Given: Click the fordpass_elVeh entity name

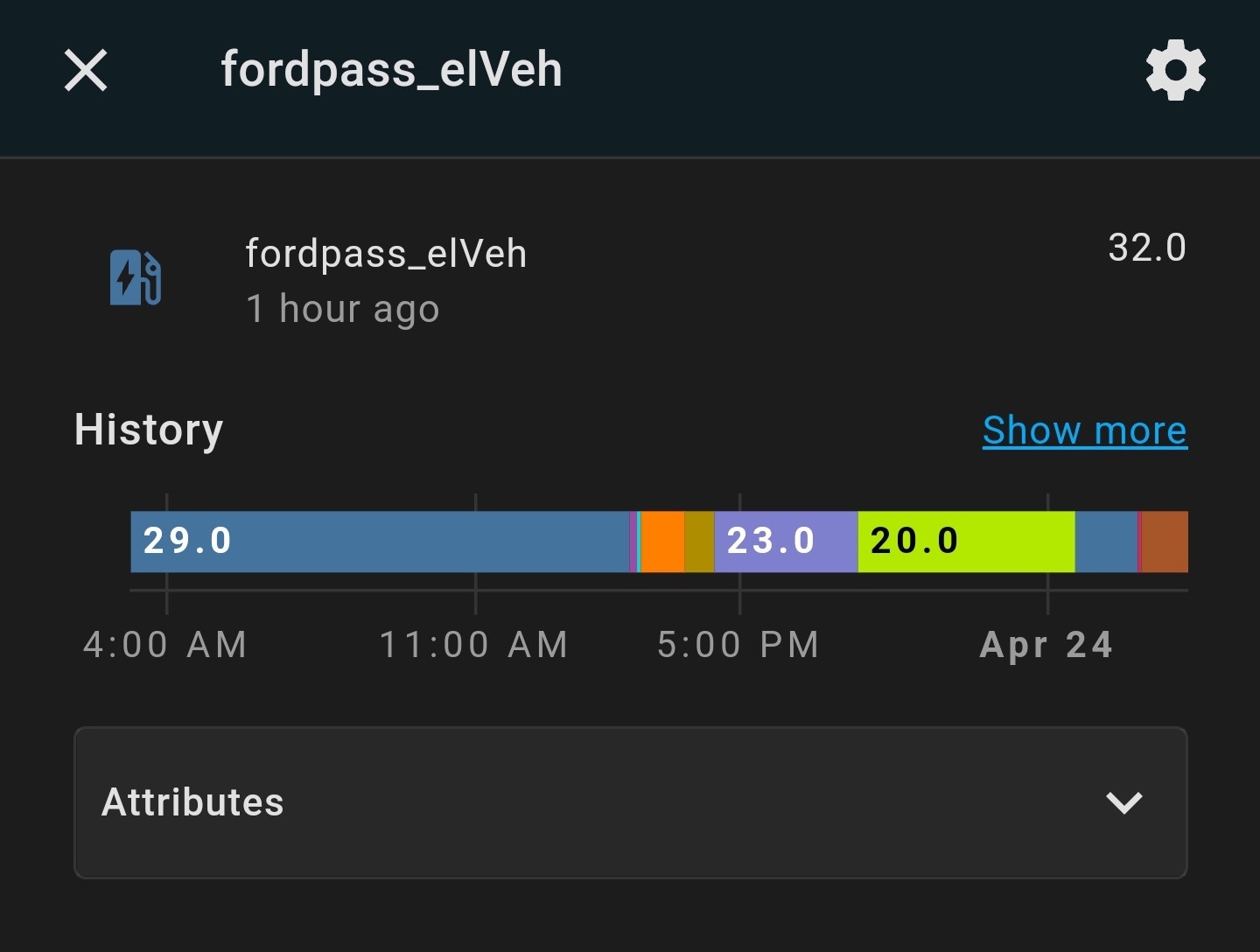Looking at the screenshot, I should 386,254.
